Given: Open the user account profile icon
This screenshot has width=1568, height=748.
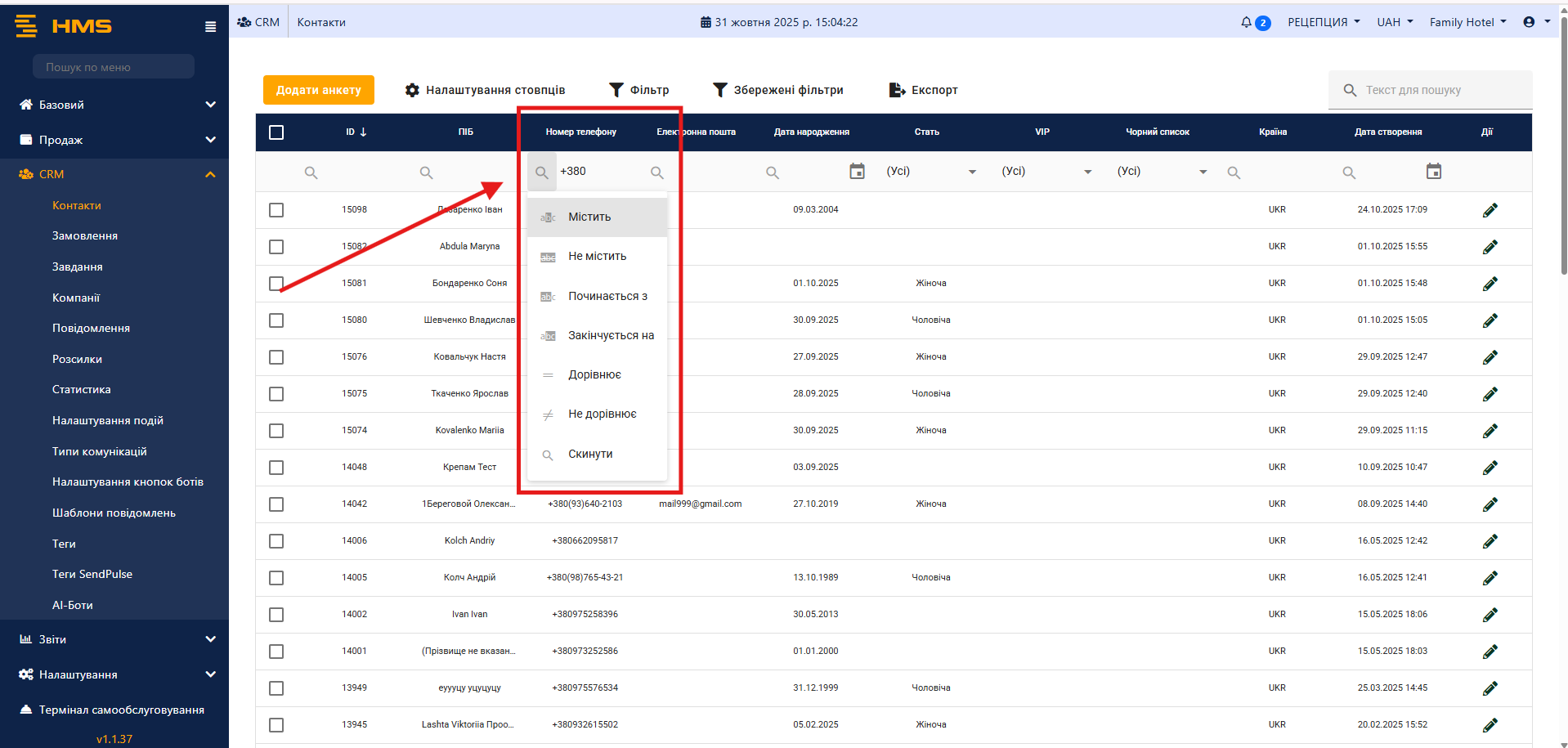Looking at the screenshot, I should coord(1529,22).
